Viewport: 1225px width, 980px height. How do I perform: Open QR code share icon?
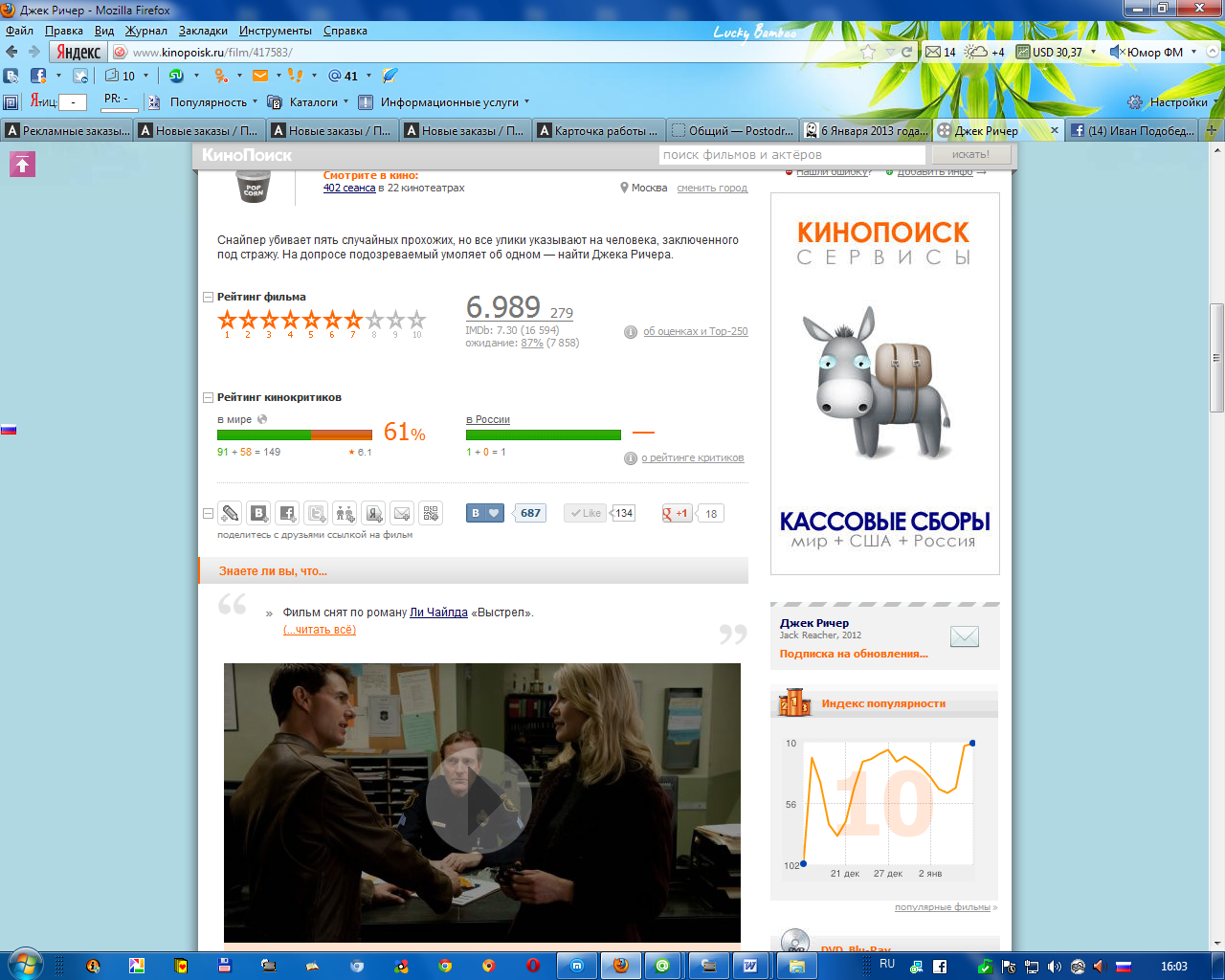(431, 513)
